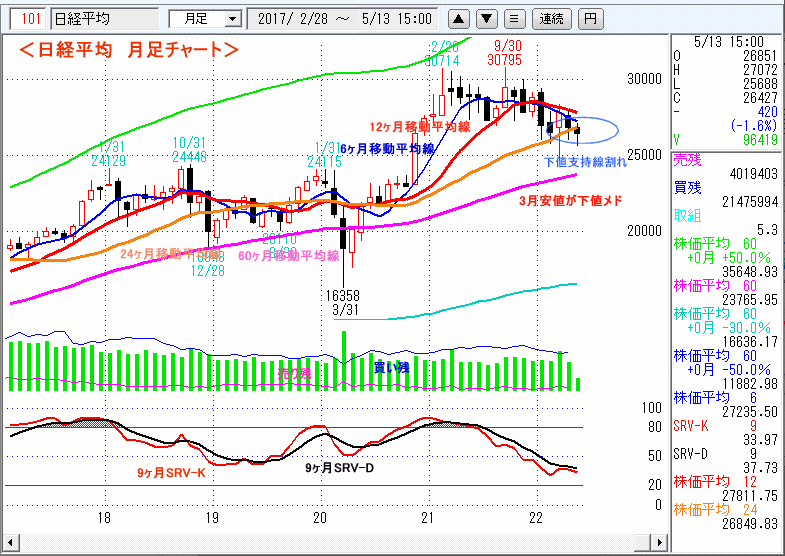
Task: Open the 月足 timeframe dropdown
Action: pyautogui.click(x=204, y=18)
